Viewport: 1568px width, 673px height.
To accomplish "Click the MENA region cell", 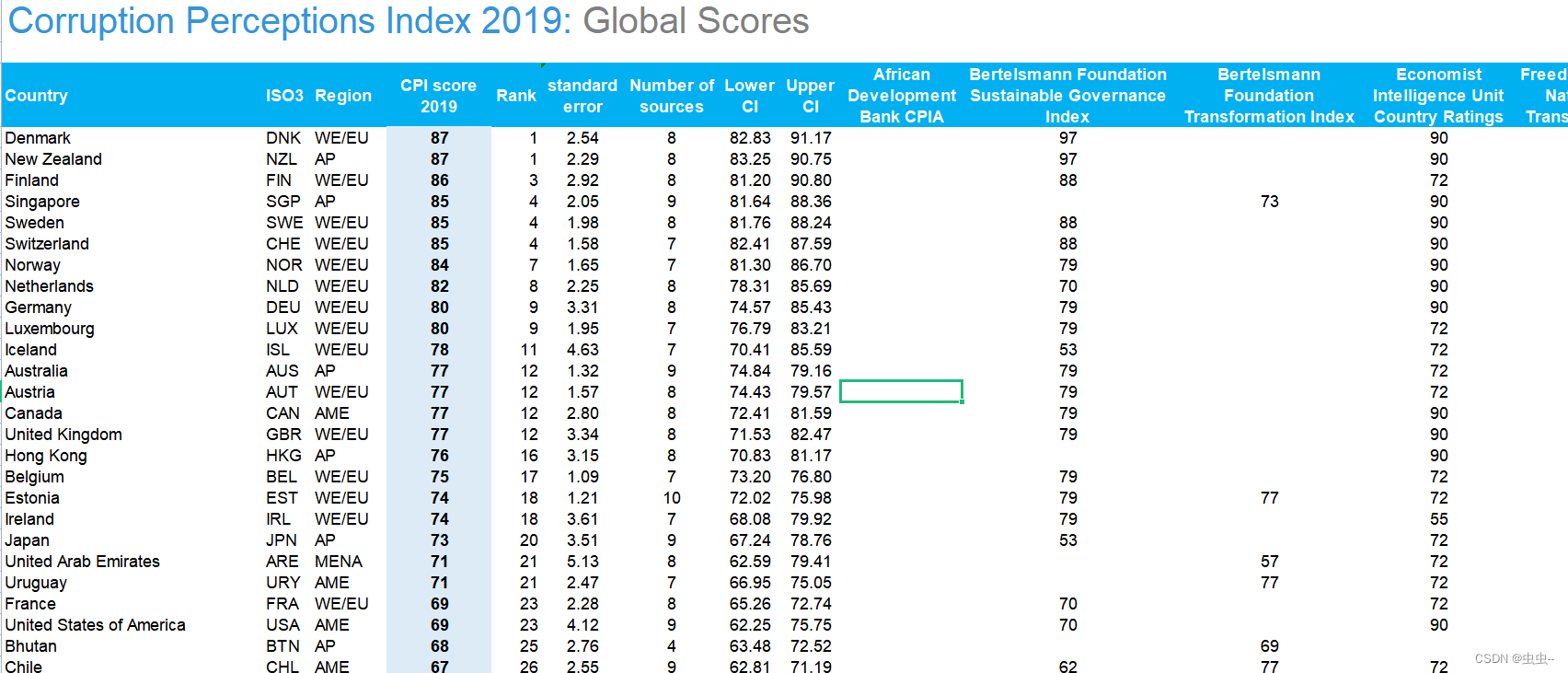I will pos(339,562).
